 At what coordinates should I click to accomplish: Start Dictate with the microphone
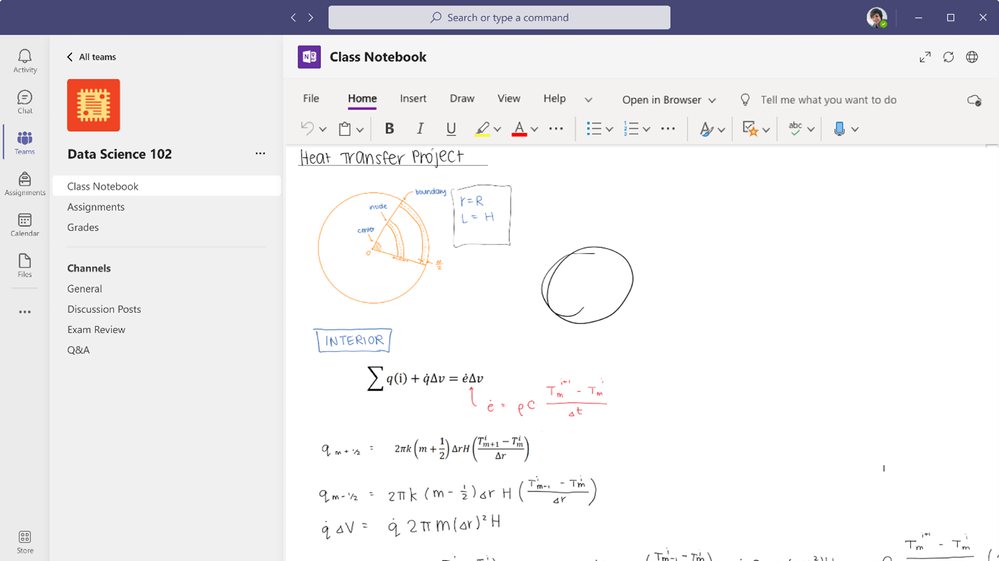point(839,129)
